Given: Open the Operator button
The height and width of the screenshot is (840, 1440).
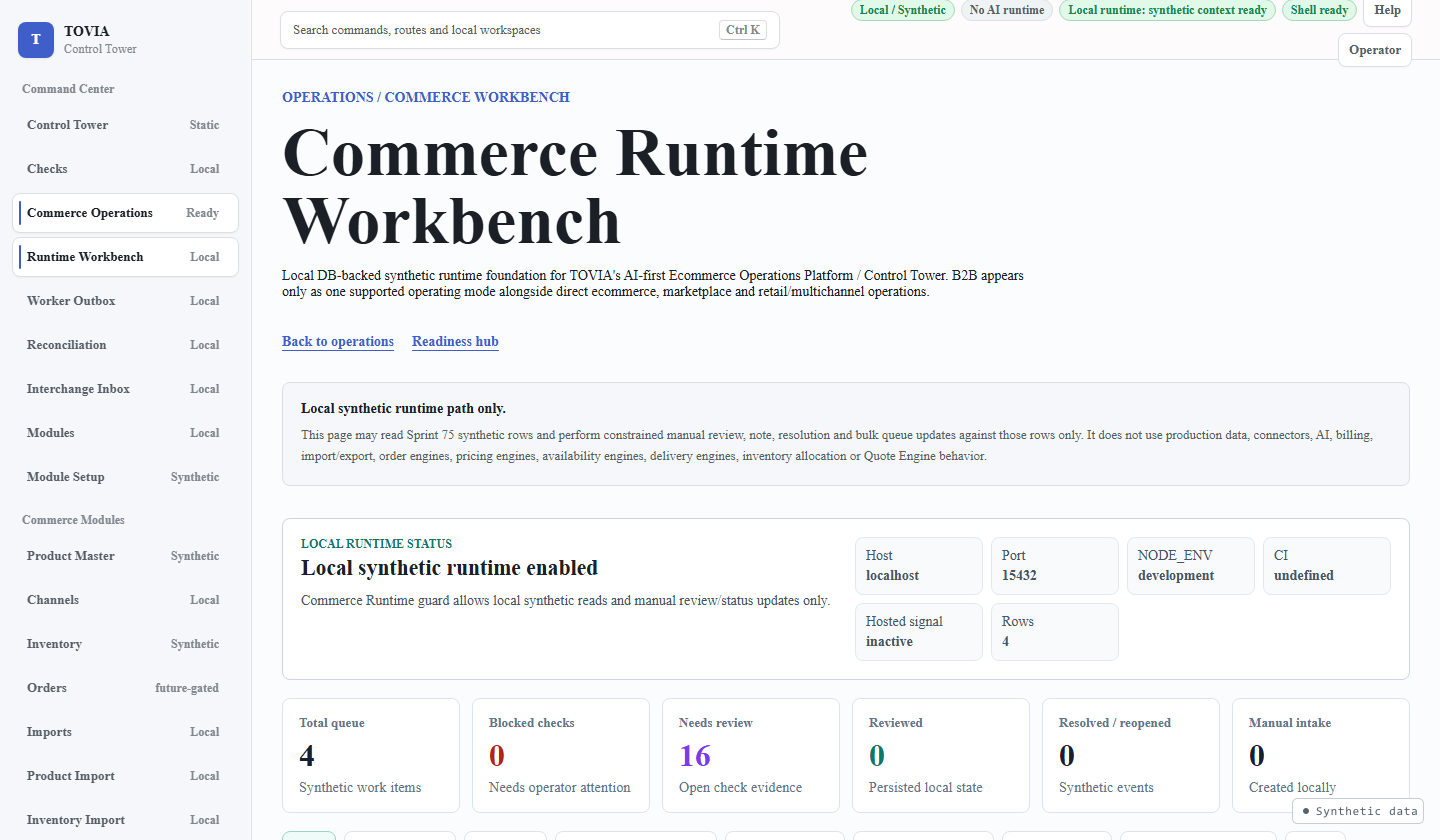Looking at the screenshot, I should click(1374, 50).
